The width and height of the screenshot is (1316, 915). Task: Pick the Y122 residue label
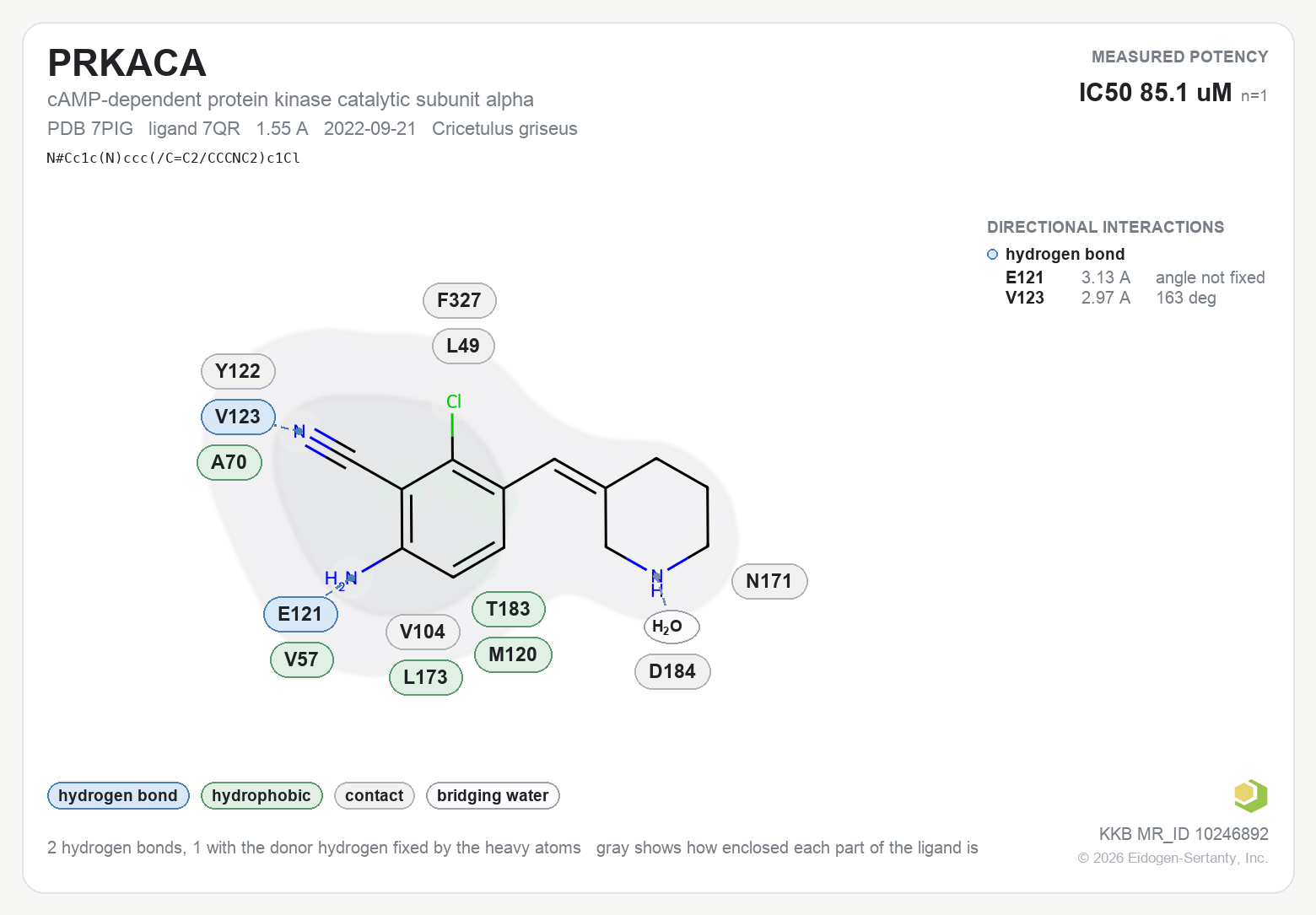coord(238,371)
